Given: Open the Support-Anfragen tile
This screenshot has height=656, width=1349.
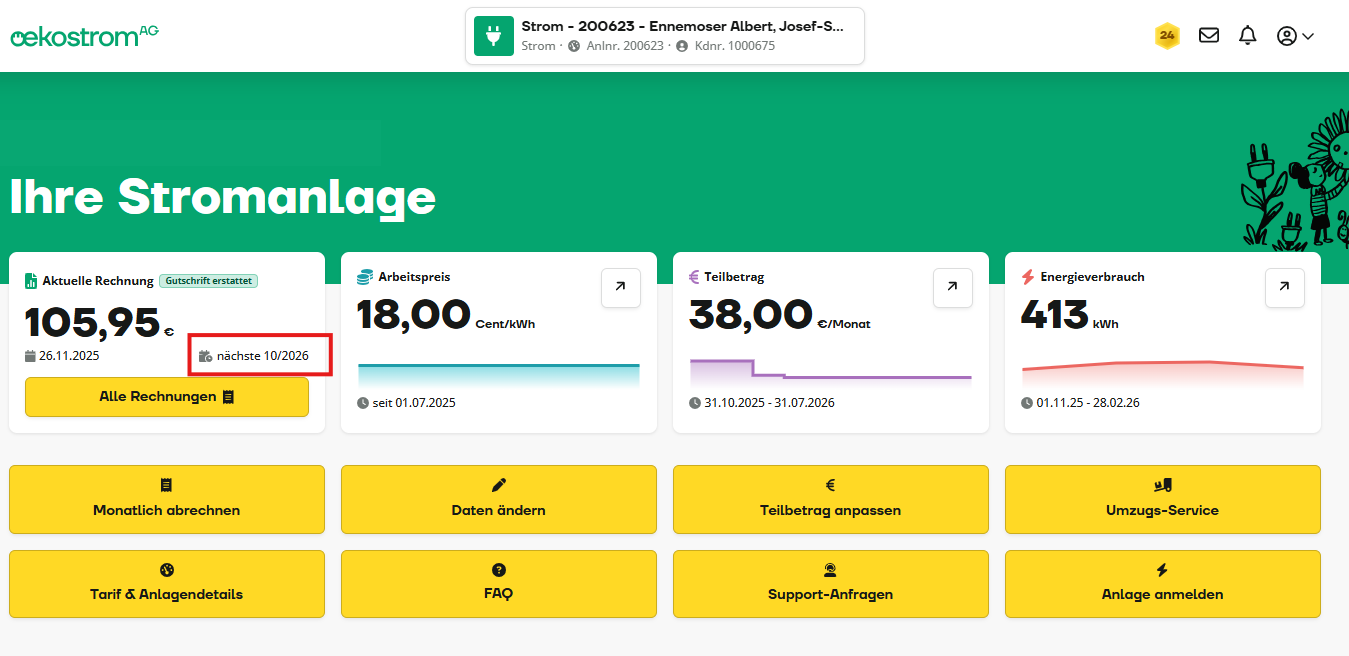Looking at the screenshot, I should coord(831,583).
